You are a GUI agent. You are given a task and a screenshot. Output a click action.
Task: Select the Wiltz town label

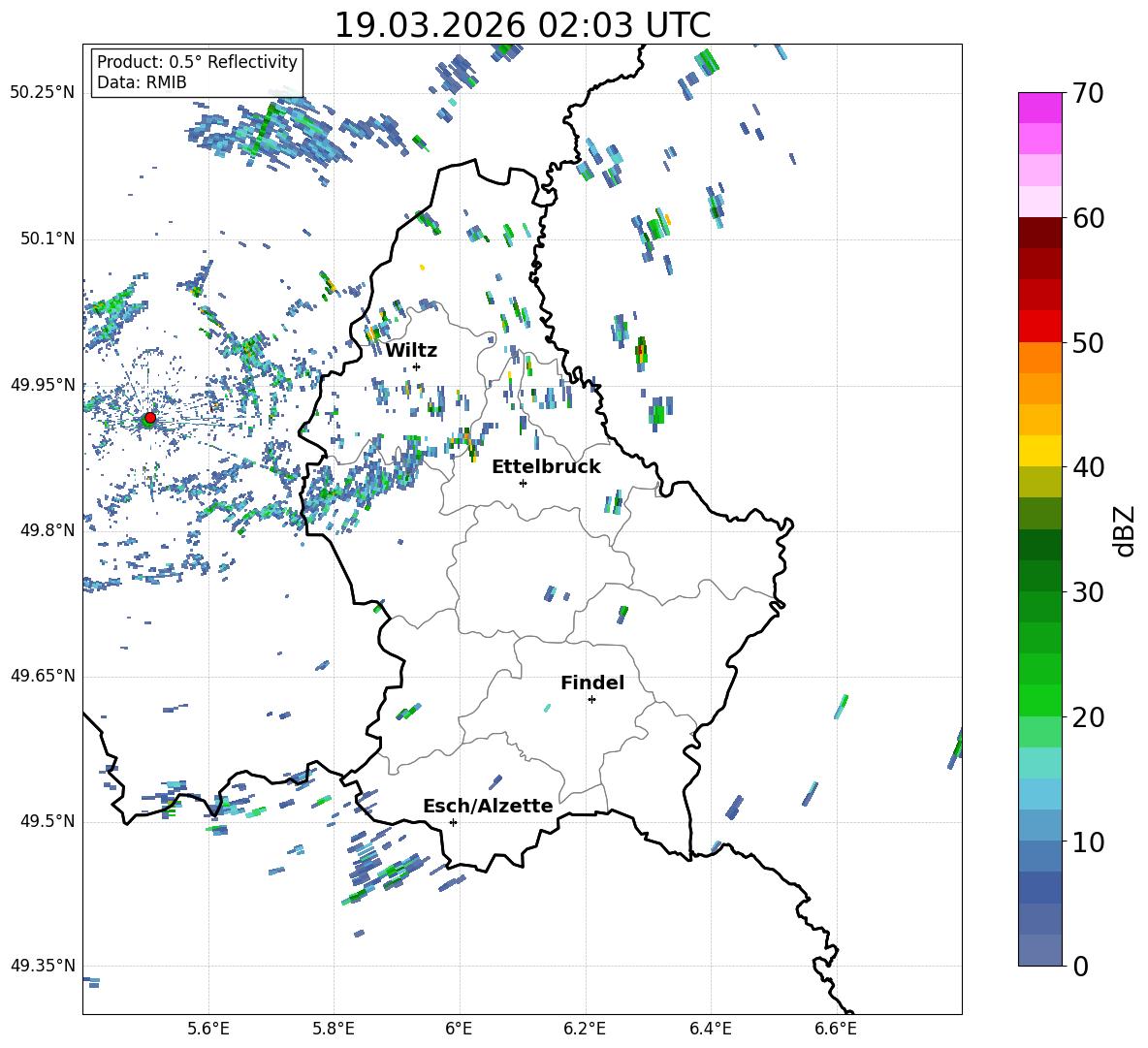pos(411,350)
